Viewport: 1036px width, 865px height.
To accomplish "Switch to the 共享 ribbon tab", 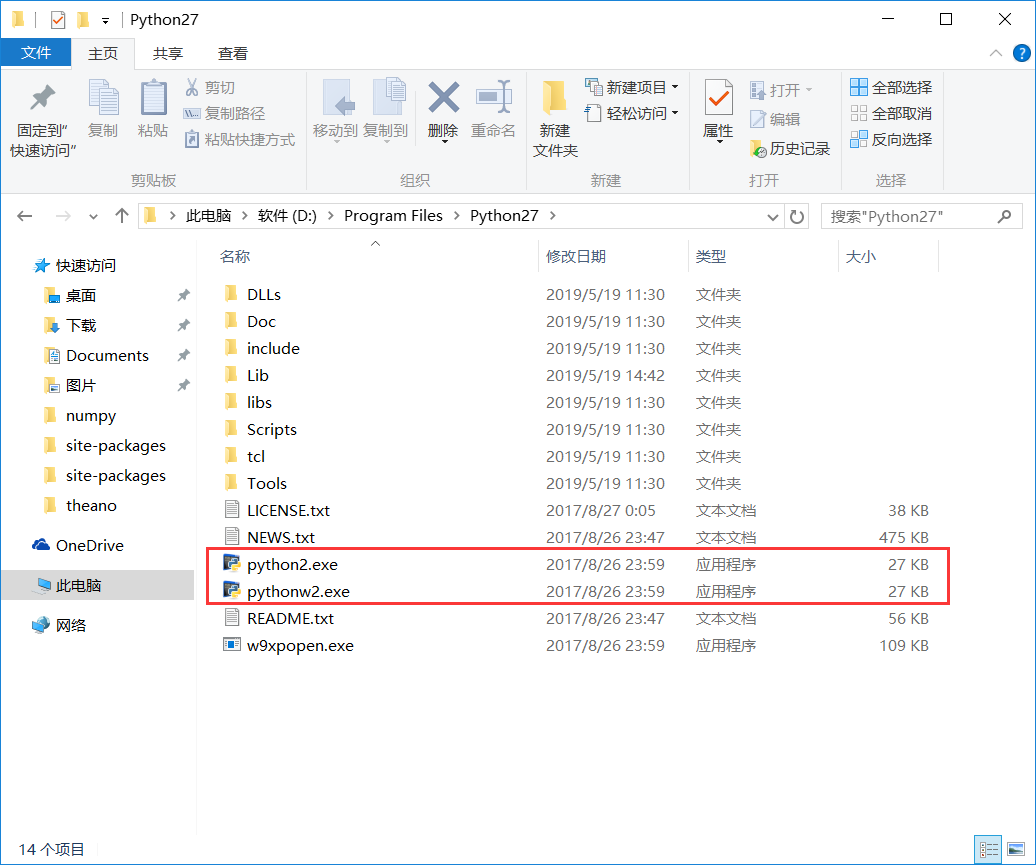I will pos(169,53).
